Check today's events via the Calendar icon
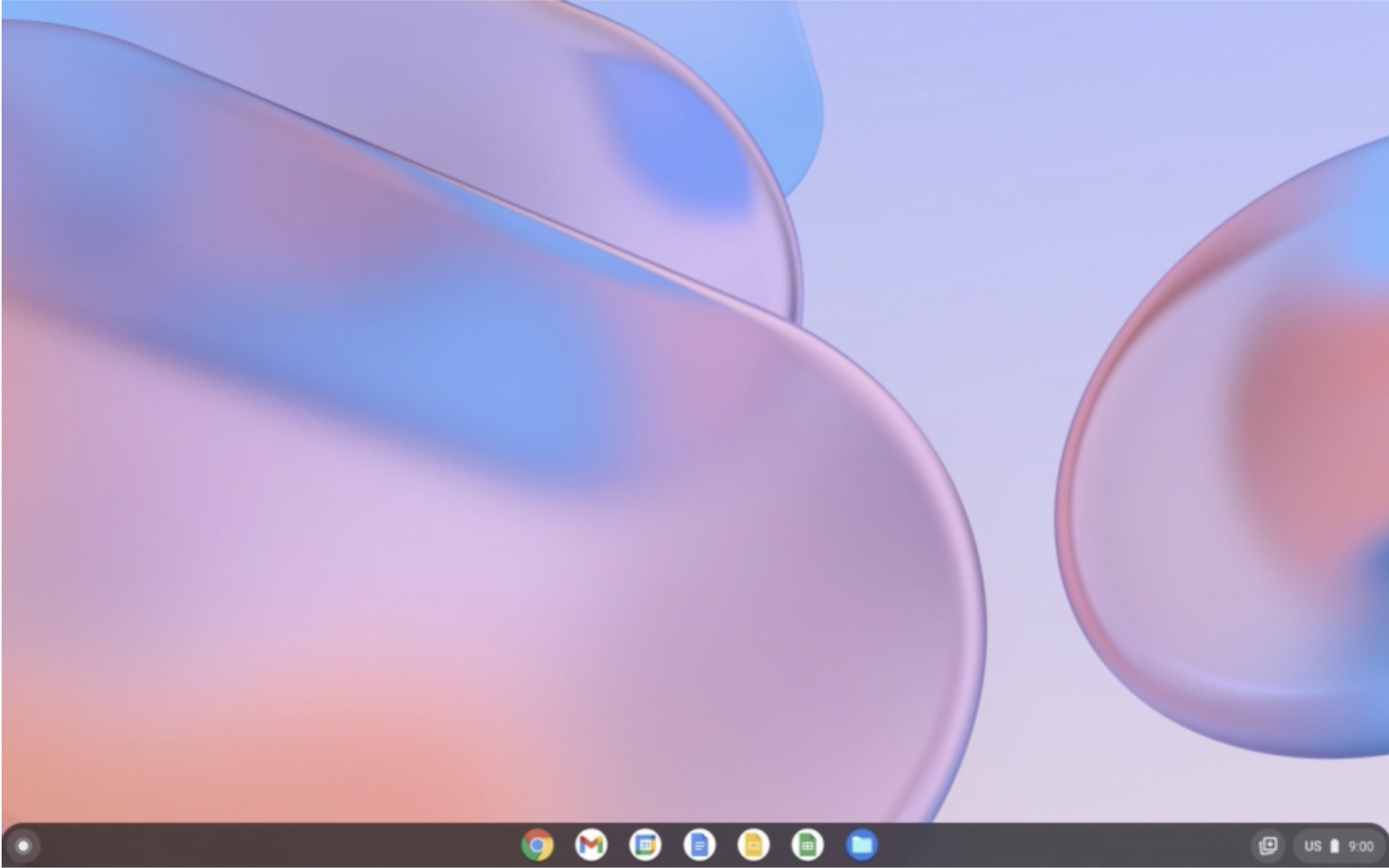The image size is (1389, 868). coord(646,844)
